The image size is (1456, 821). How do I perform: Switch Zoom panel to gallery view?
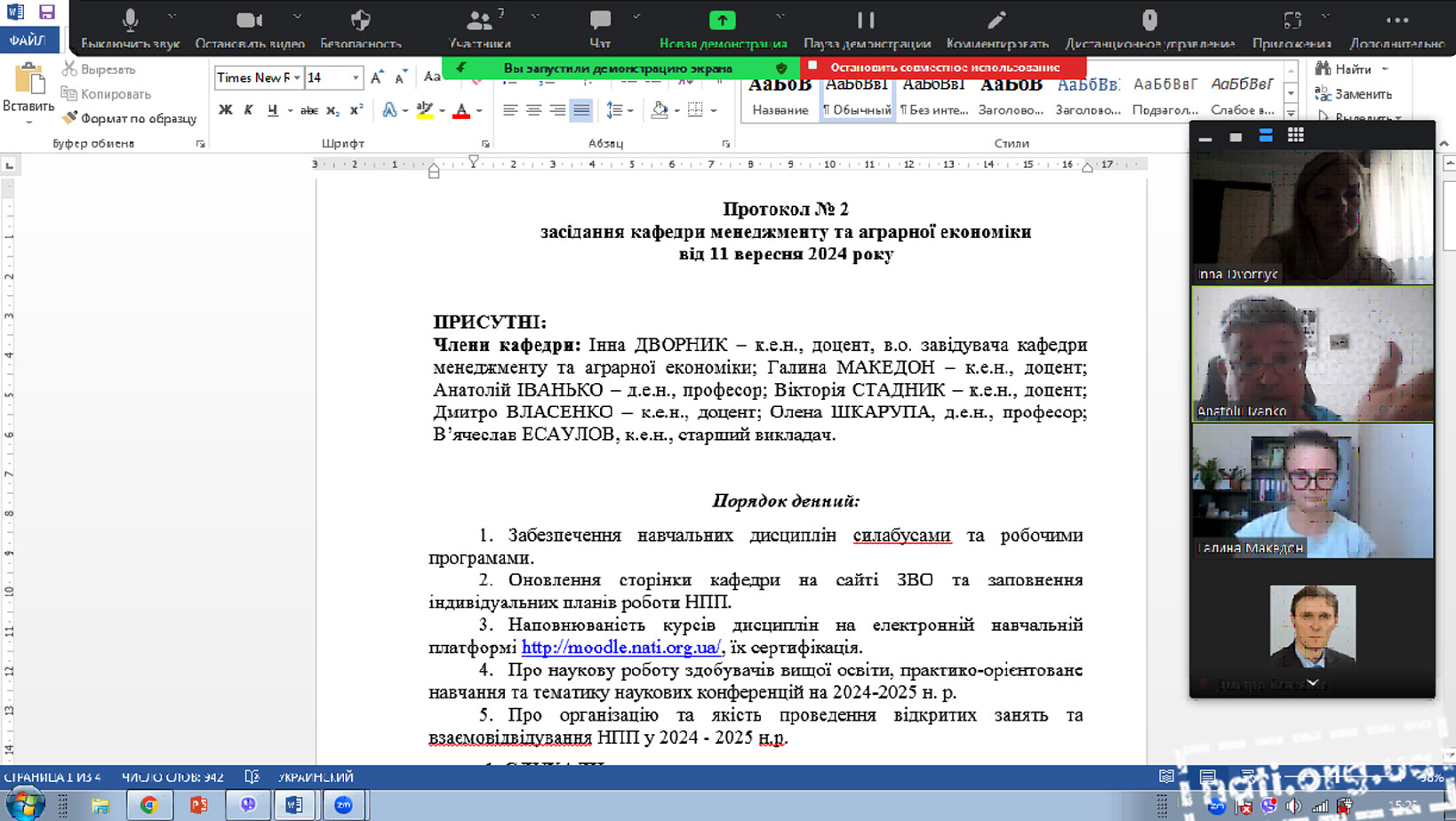pos(1295,135)
